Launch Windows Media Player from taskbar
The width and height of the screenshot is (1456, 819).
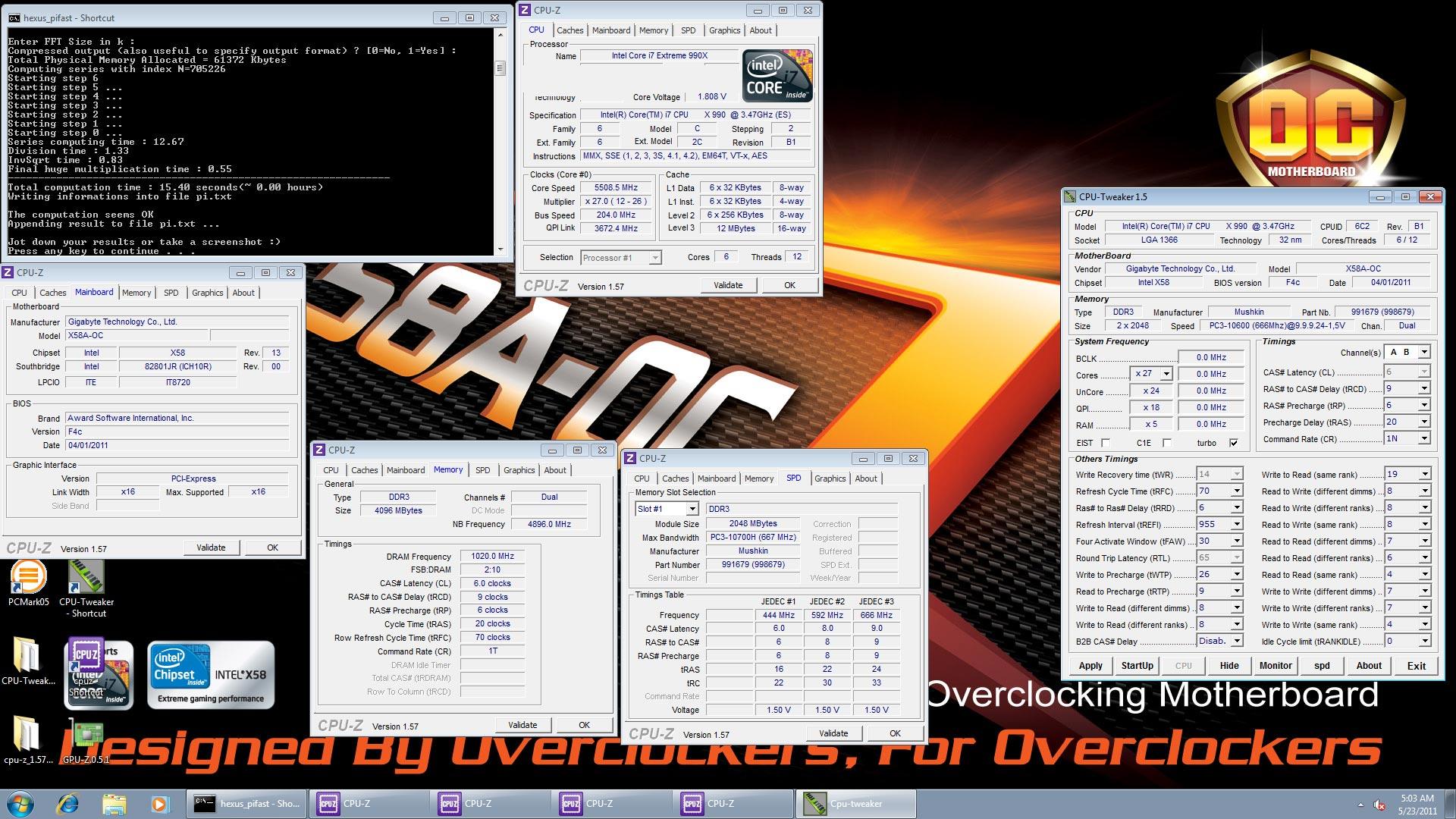click(158, 804)
